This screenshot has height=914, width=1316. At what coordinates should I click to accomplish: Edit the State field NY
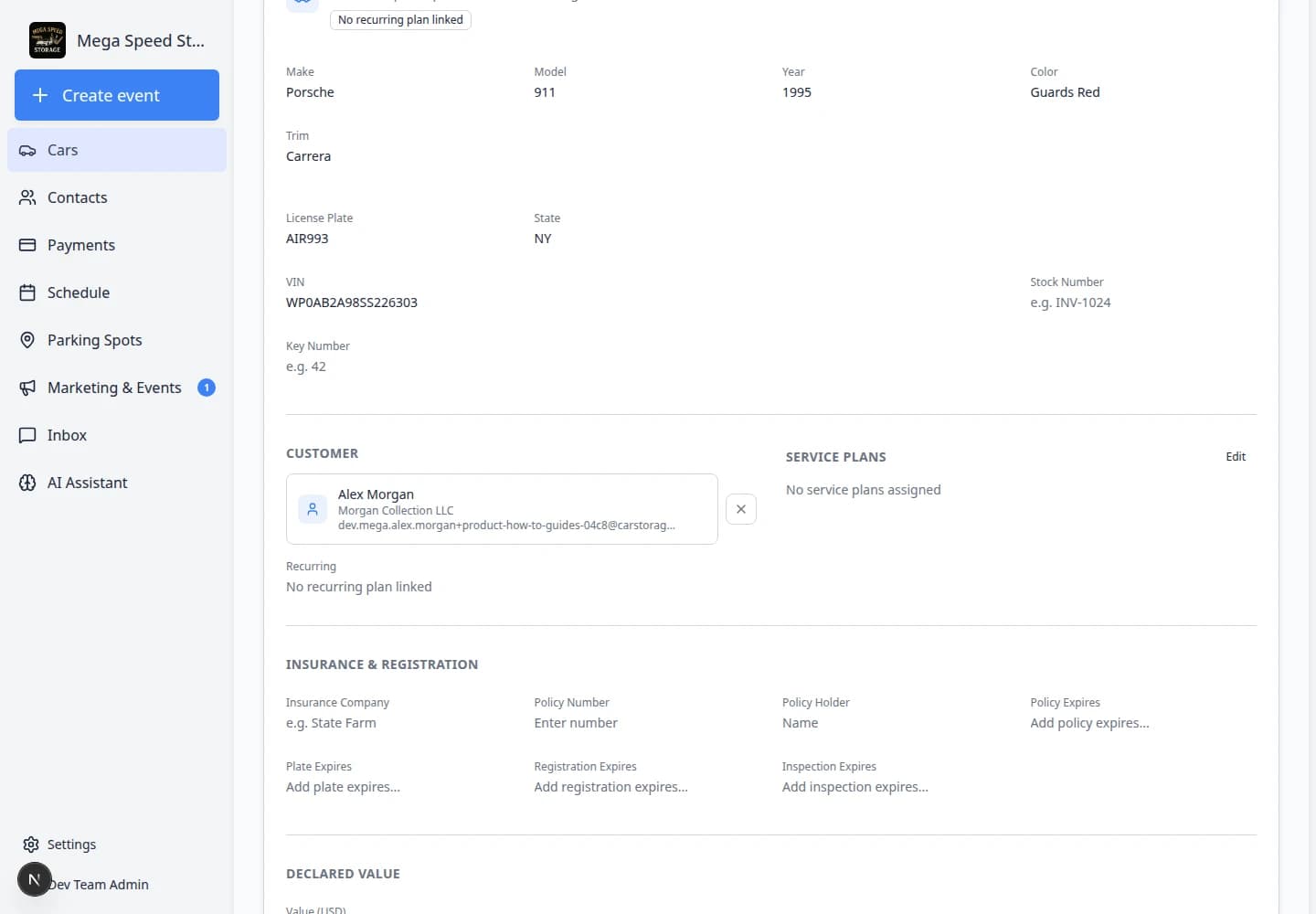point(543,239)
